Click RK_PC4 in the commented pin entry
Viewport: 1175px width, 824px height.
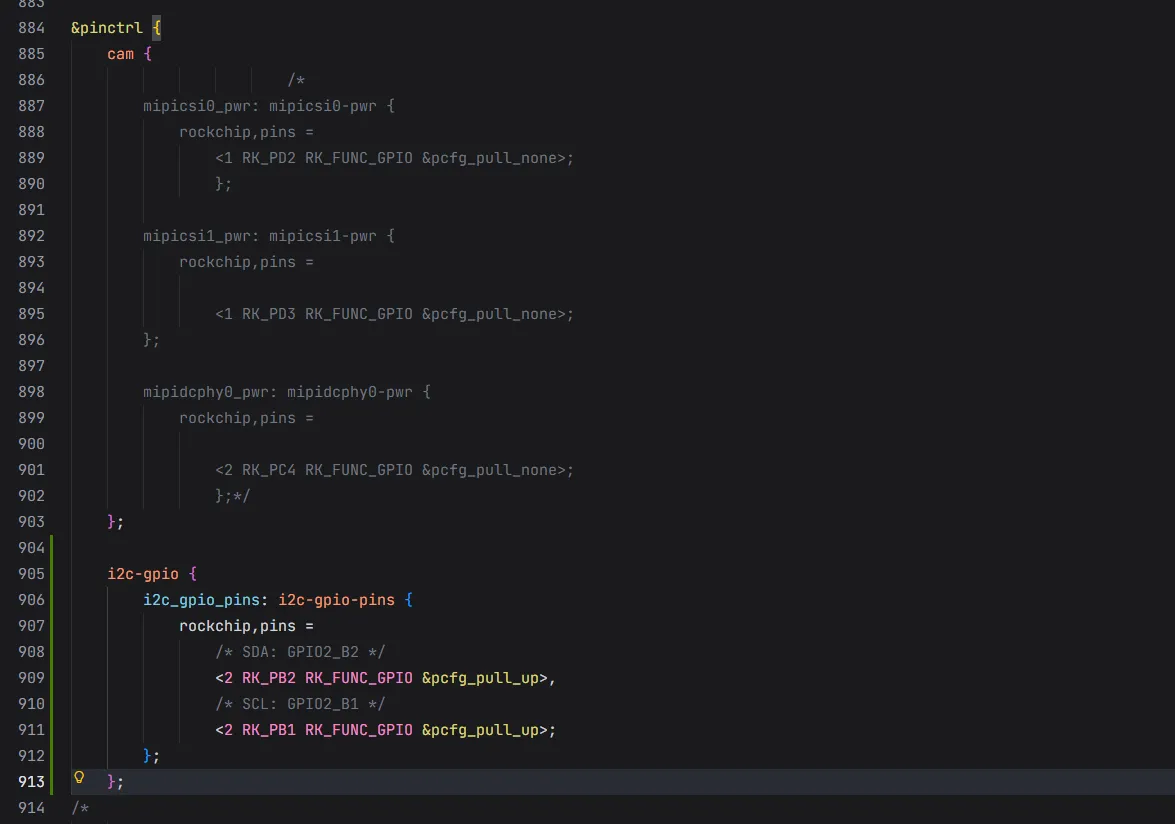tap(268, 470)
